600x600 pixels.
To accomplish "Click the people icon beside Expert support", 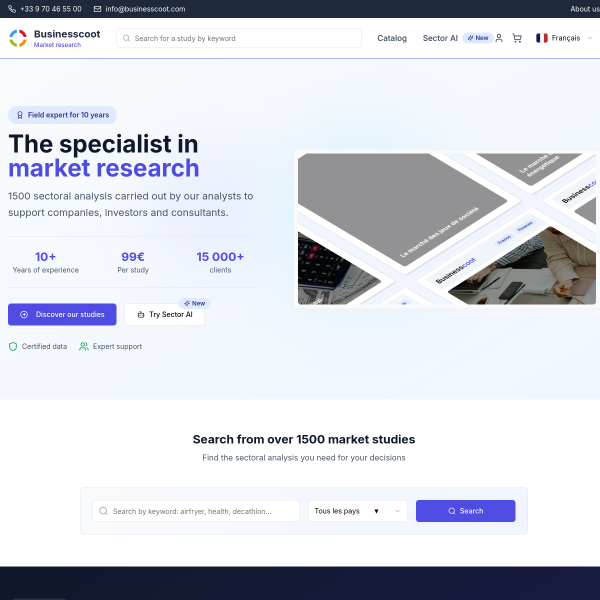I will 84,346.
